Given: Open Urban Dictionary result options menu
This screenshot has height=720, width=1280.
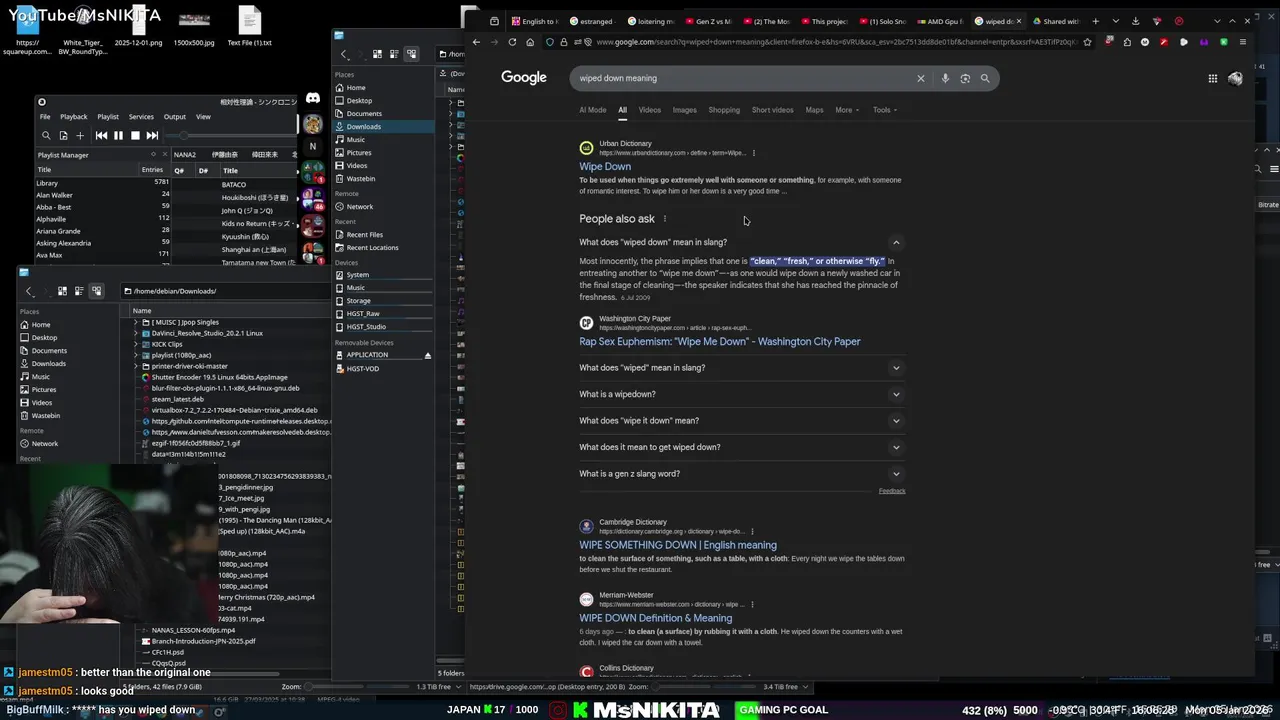Looking at the screenshot, I should [x=754, y=153].
